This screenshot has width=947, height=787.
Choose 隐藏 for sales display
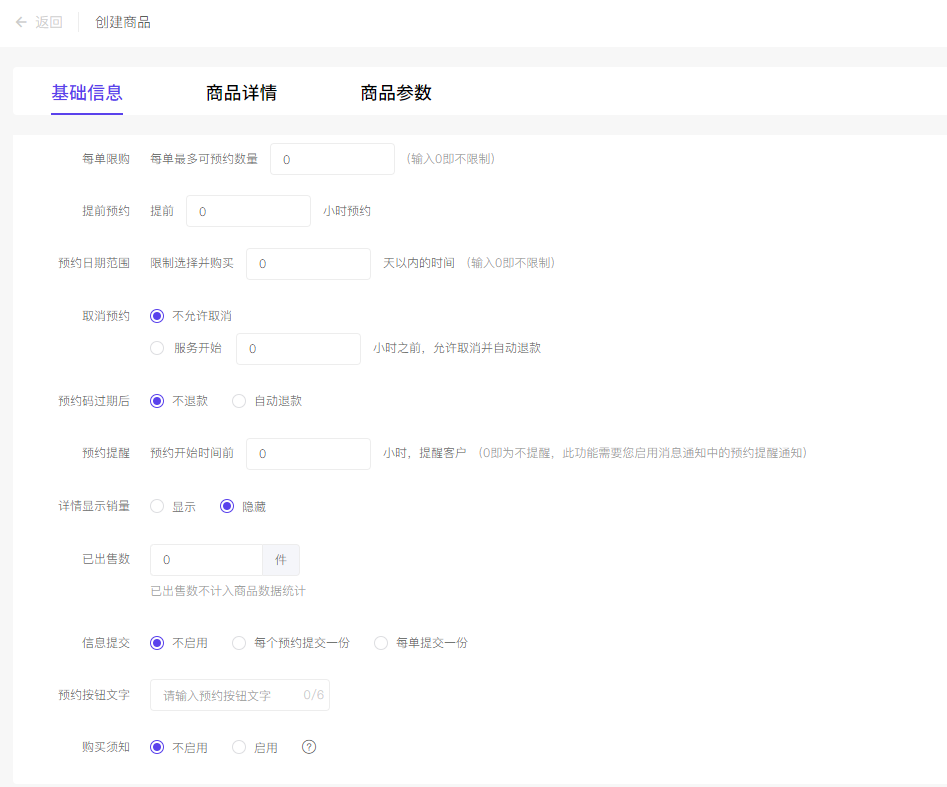click(x=227, y=507)
